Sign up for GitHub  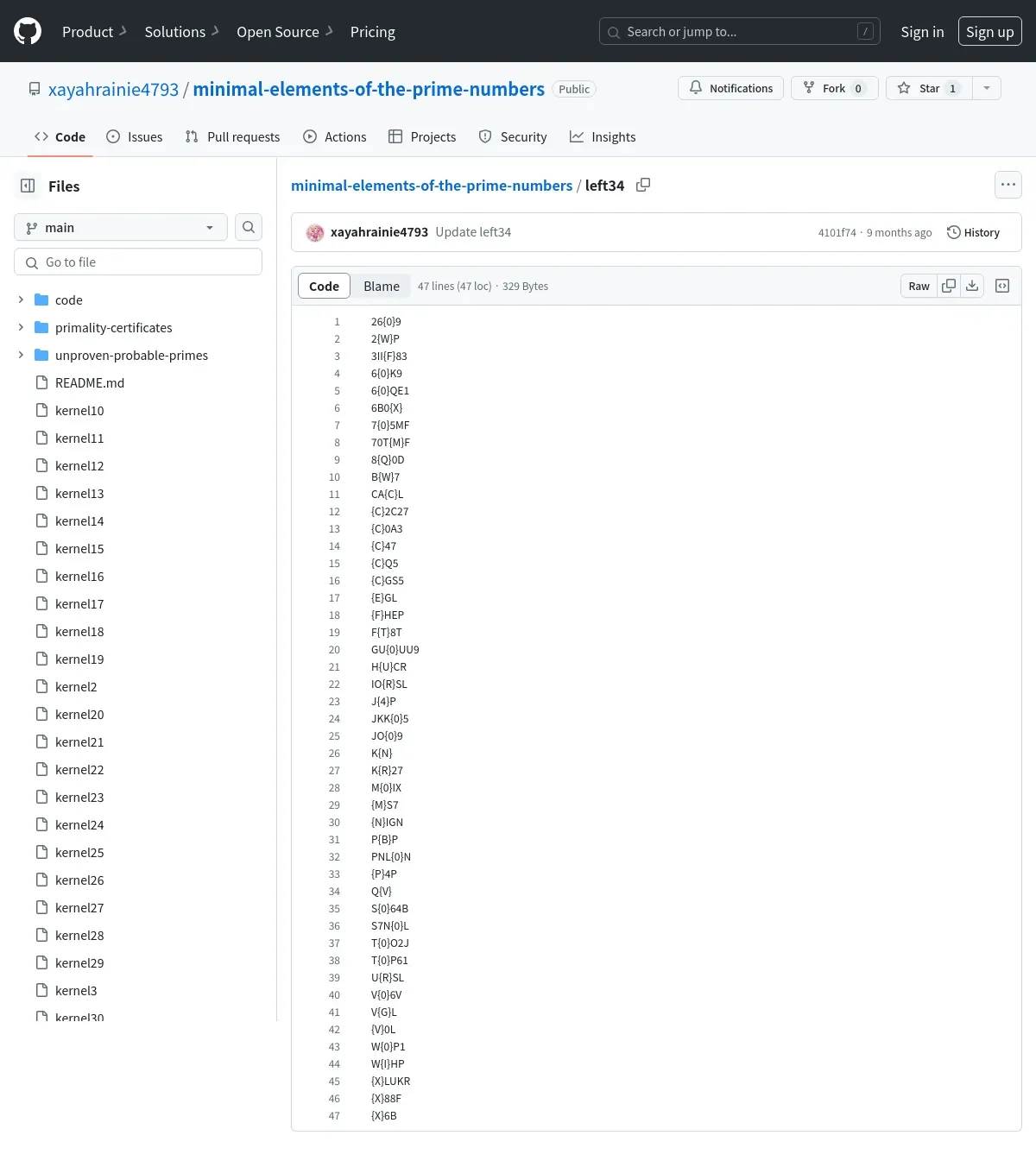tap(989, 32)
